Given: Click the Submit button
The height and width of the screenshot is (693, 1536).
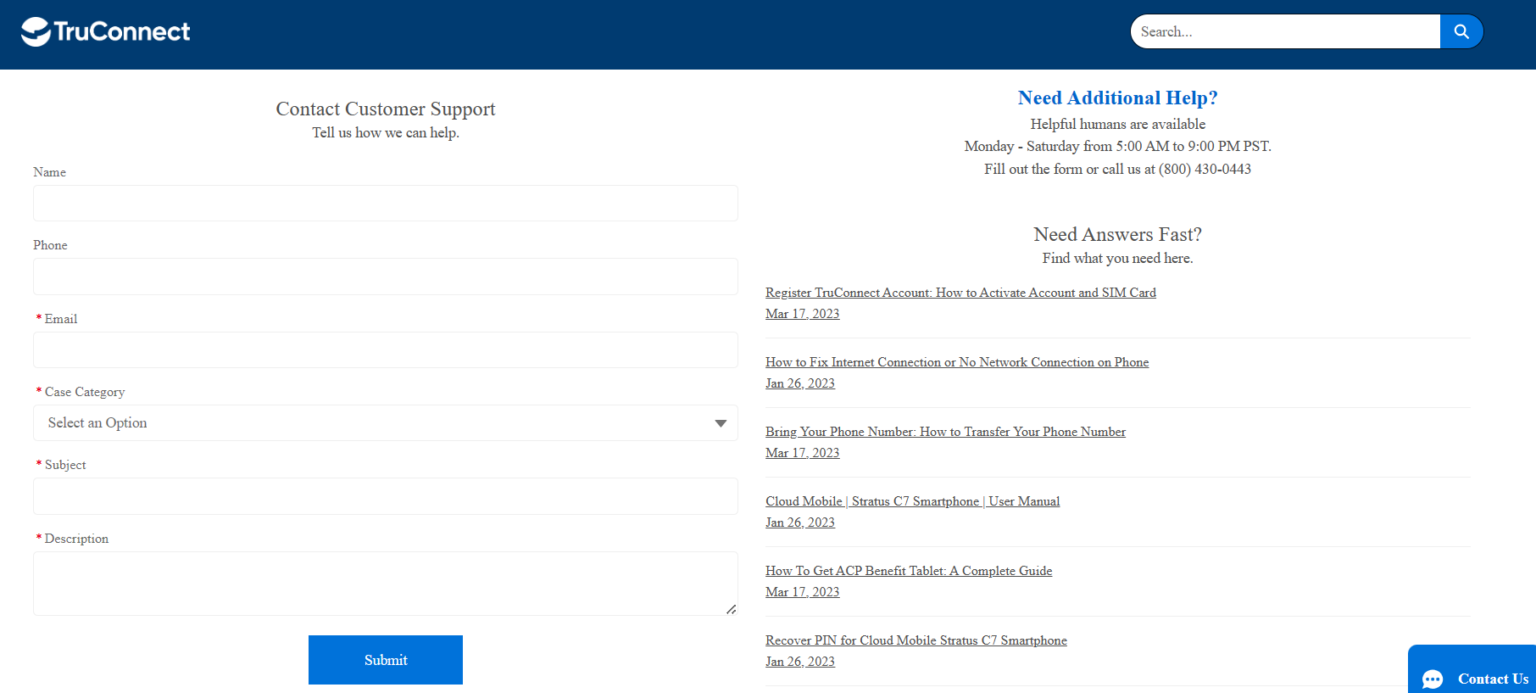Looking at the screenshot, I should click(x=385, y=660).
